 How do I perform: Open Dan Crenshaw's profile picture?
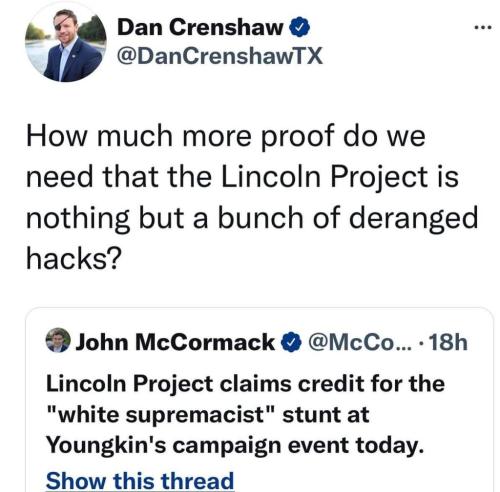(x=66, y=42)
